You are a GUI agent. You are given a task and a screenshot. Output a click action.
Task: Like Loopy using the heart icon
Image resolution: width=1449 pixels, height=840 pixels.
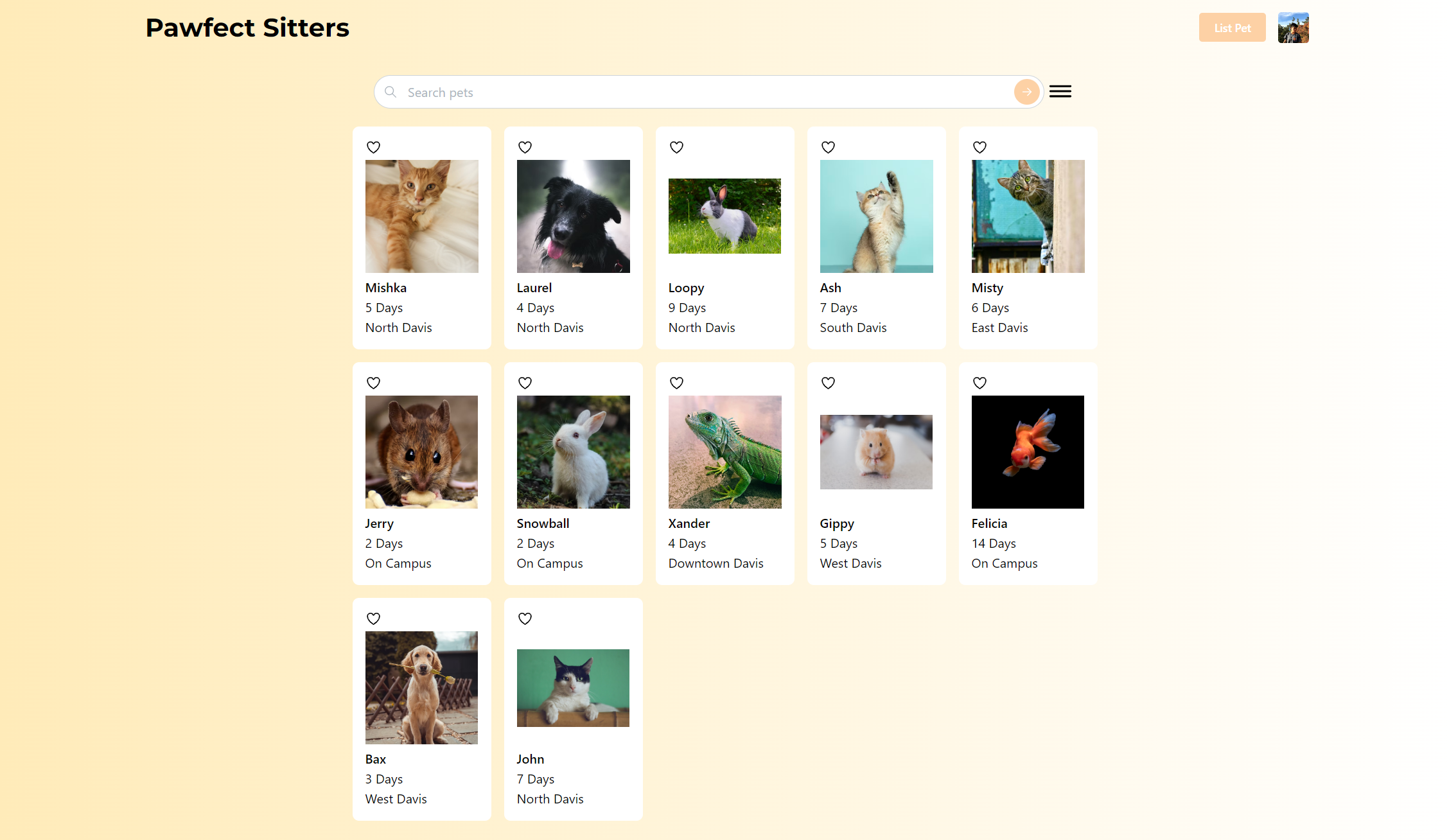point(676,147)
